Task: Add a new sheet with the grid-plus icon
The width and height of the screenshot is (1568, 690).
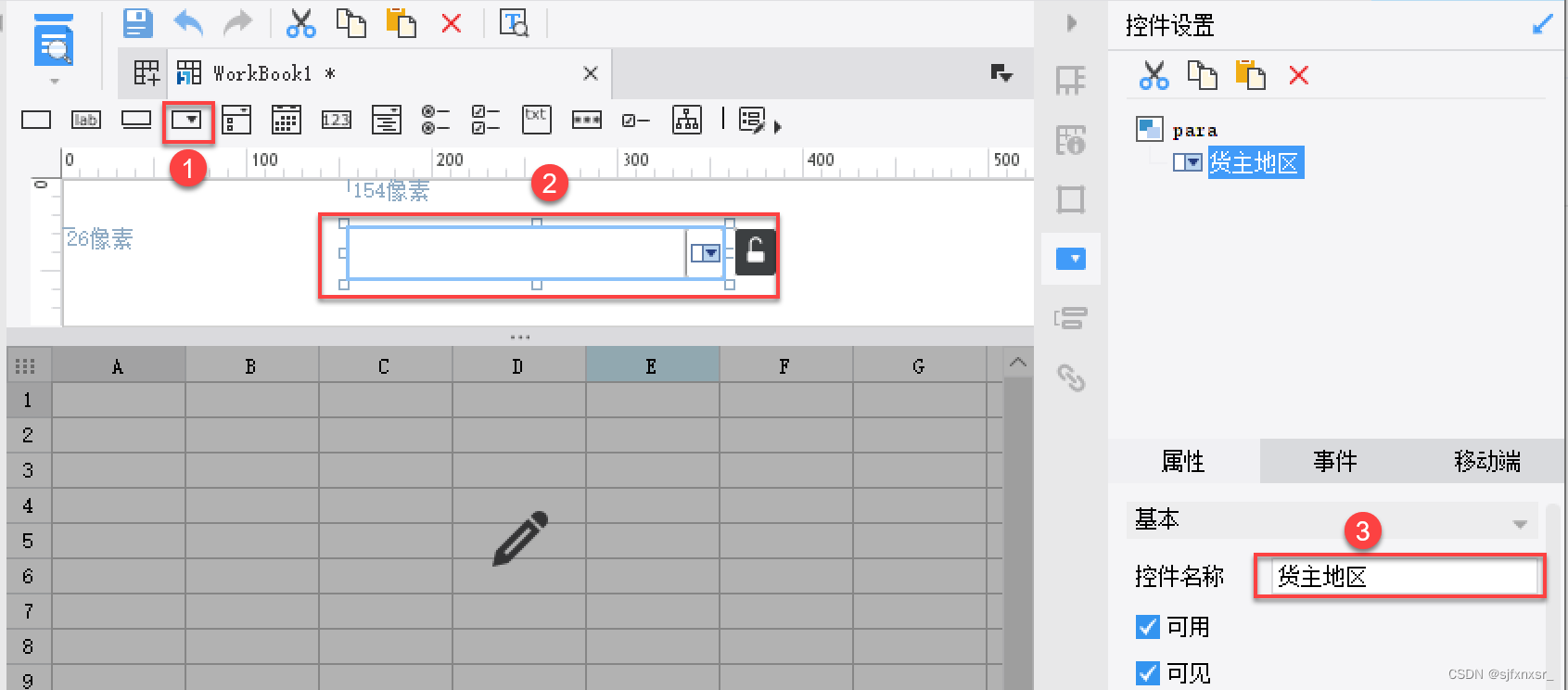Action: [x=147, y=72]
